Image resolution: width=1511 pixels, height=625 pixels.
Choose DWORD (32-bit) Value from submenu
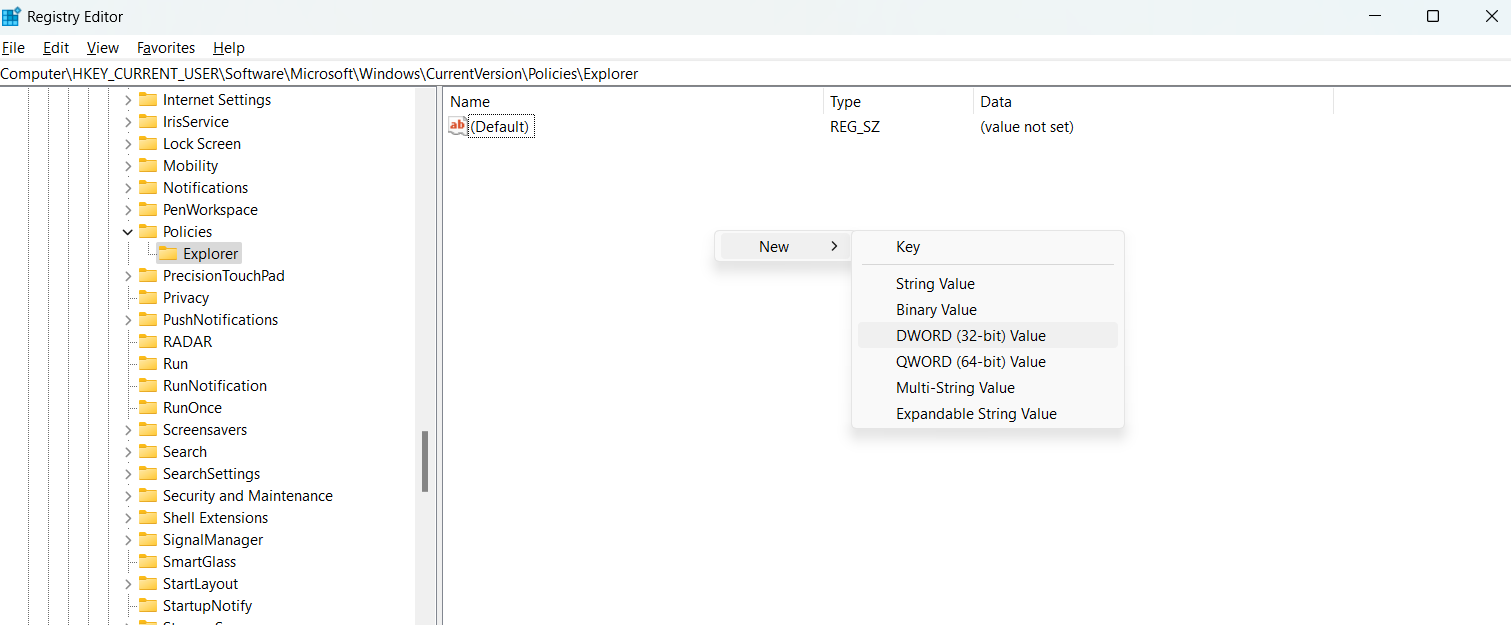click(970, 336)
